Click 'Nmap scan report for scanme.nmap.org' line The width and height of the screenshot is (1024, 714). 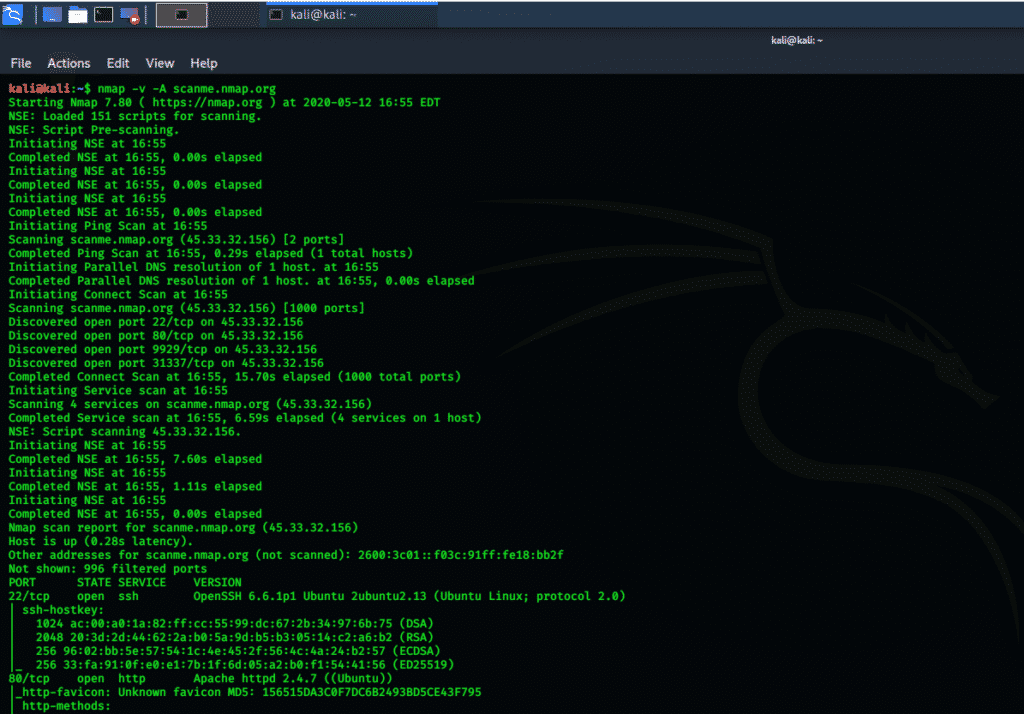pyautogui.click(x=183, y=528)
